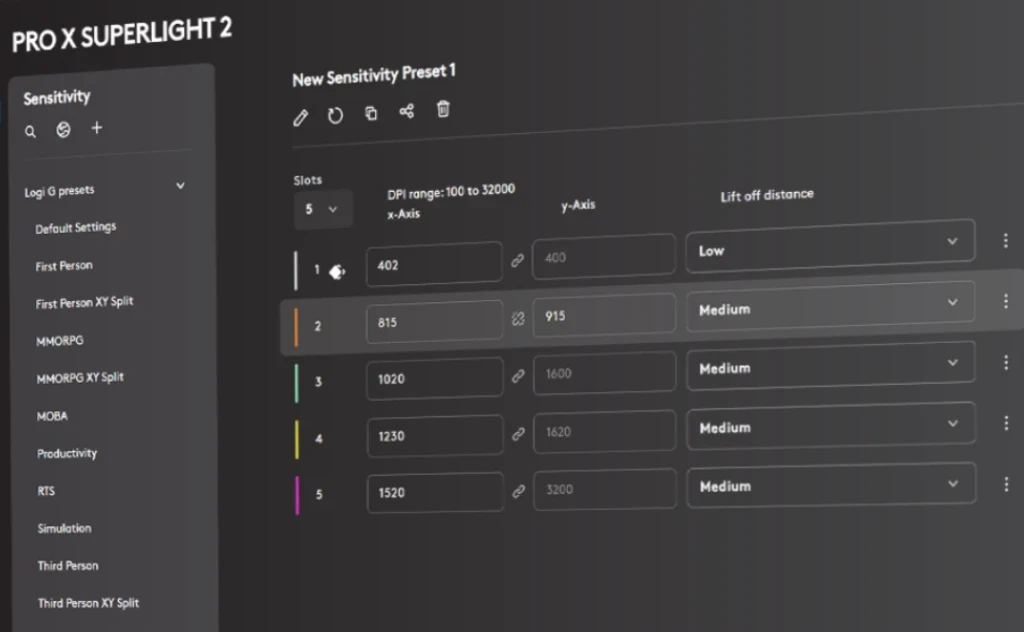This screenshot has width=1024, height=632.
Task: Choose the Third Person XY Split preset
Action: coord(88,603)
